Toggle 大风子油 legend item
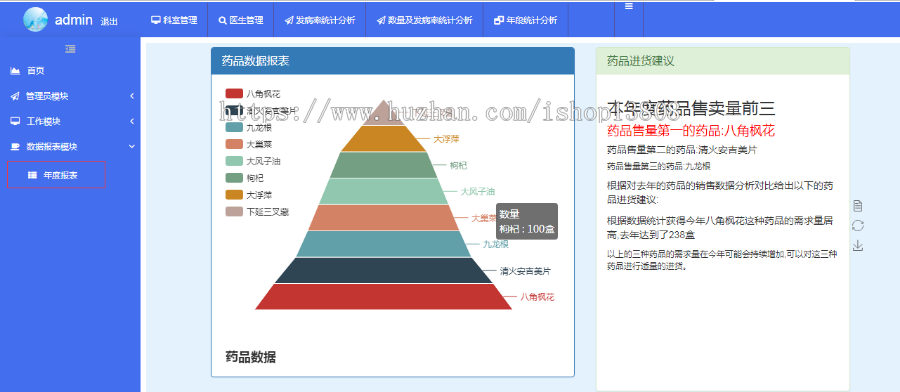This screenshot has width=900, height=392. (253, 161)
